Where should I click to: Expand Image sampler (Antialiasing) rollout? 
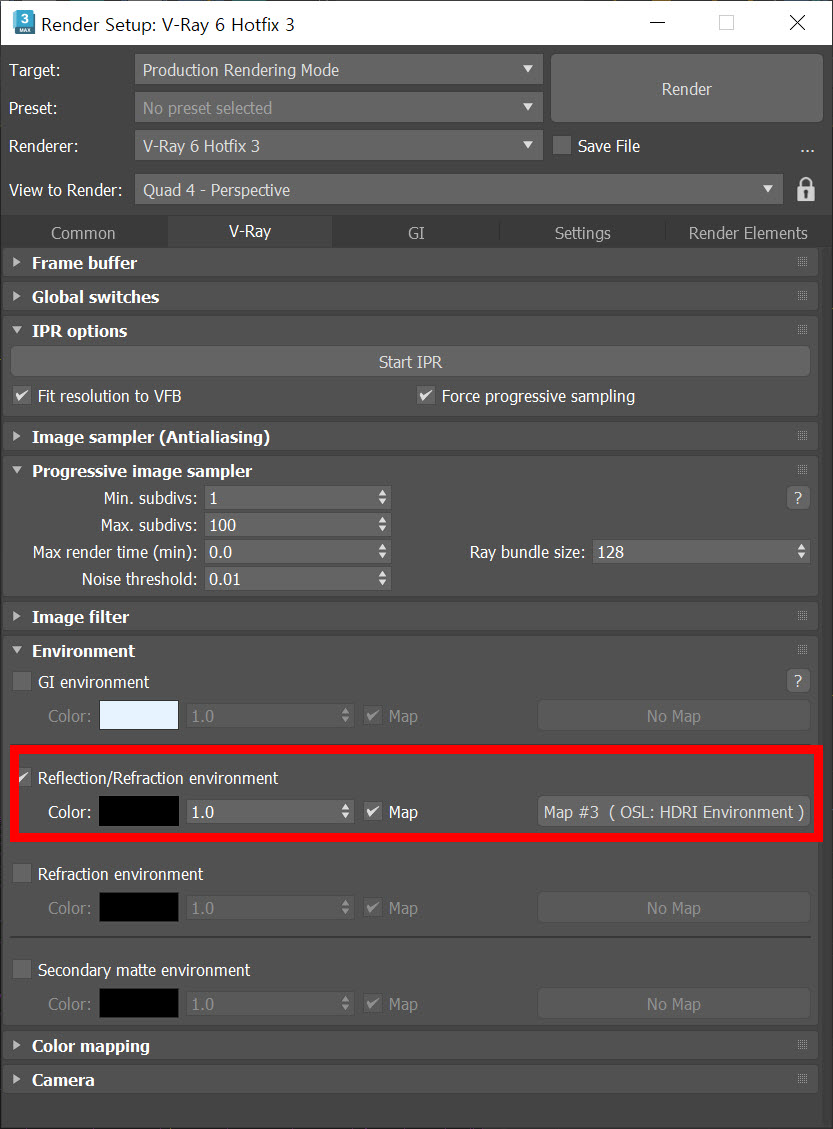click(17, 436)
